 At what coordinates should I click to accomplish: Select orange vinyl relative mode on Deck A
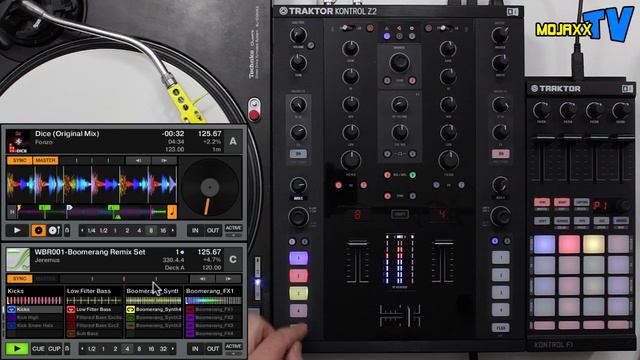pyautogui.click(x=39, y=231)
